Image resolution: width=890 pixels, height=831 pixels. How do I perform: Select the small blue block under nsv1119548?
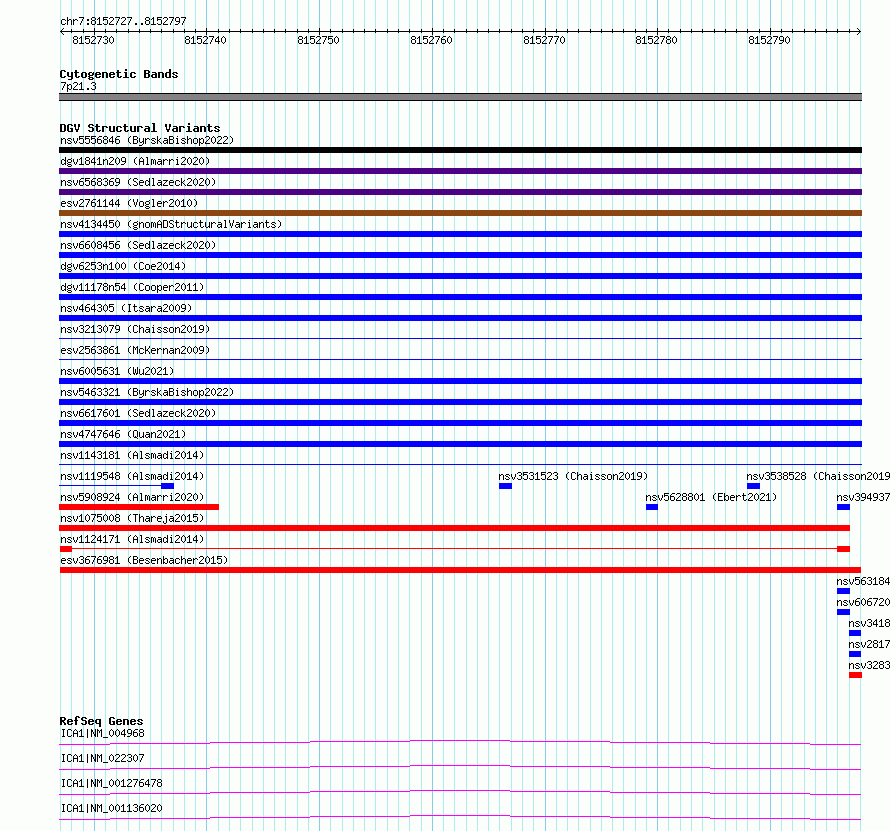coord(167,486)
